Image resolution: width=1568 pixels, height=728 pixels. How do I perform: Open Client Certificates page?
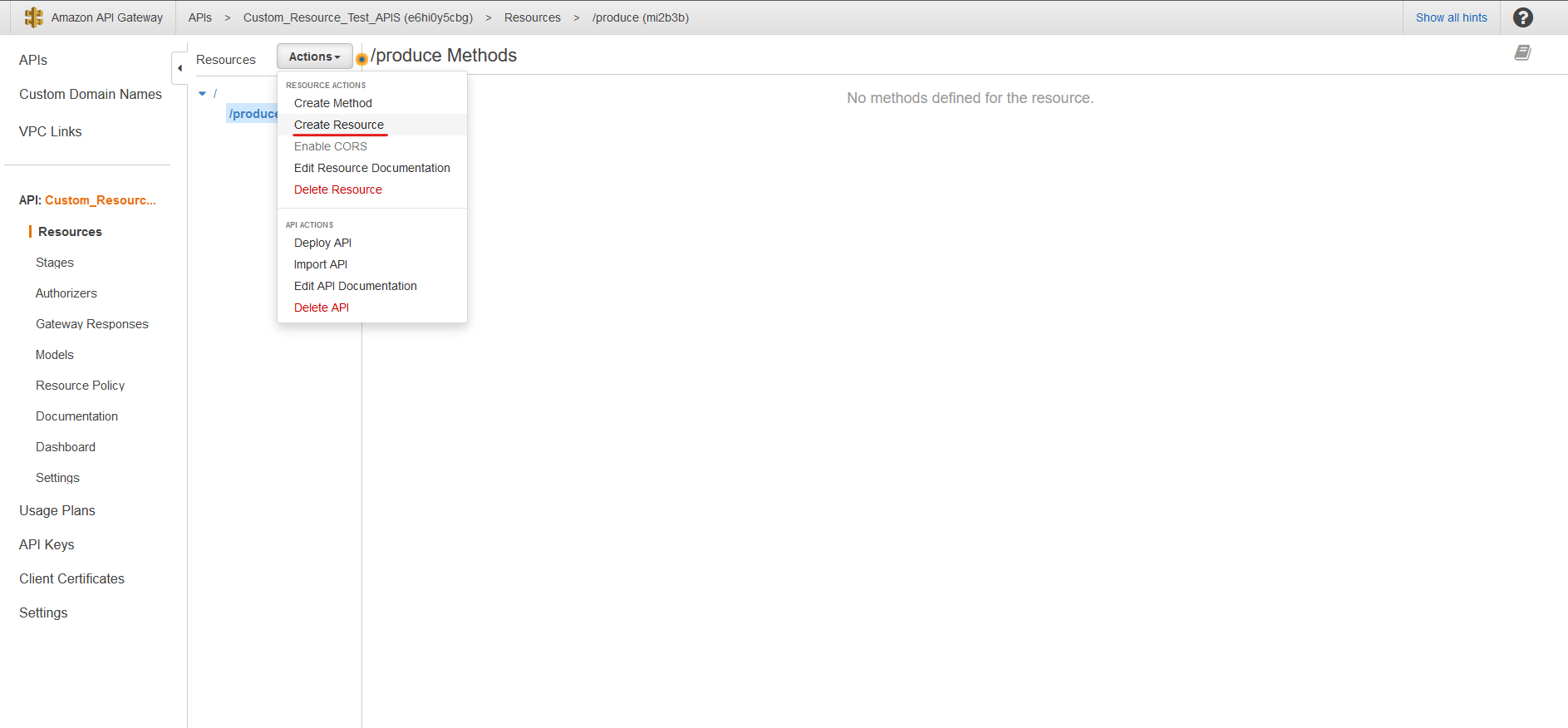pos(71,578)
